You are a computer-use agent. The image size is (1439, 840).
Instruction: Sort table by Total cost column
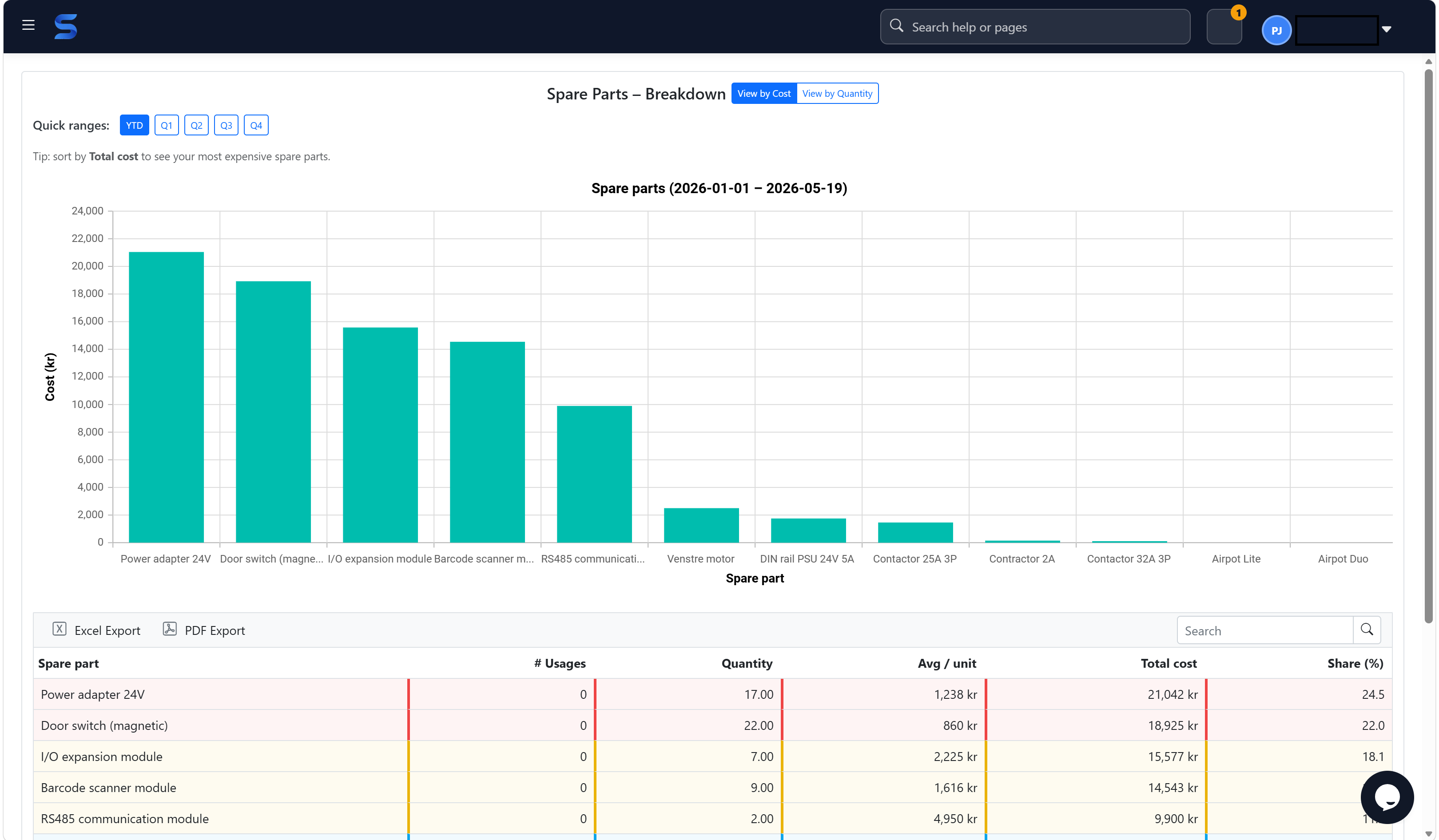(x=1169, y=664)
